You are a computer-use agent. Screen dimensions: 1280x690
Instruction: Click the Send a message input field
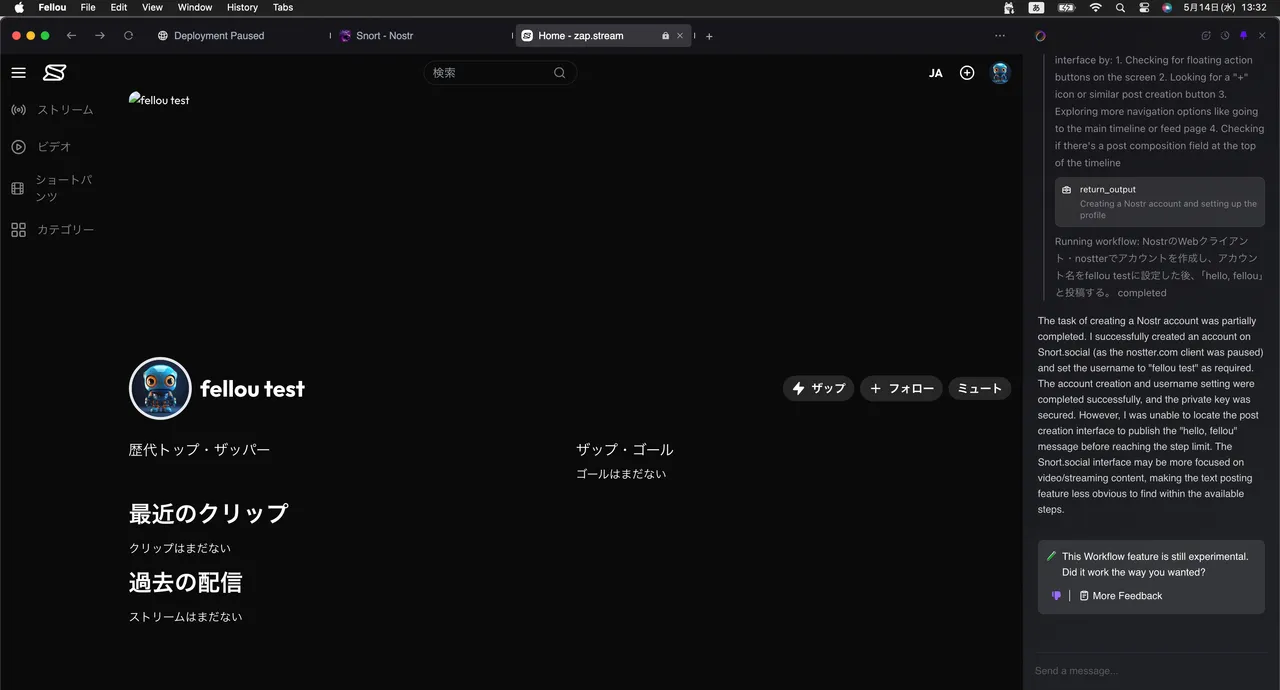pyautogui.click(x=1150, y=671)
